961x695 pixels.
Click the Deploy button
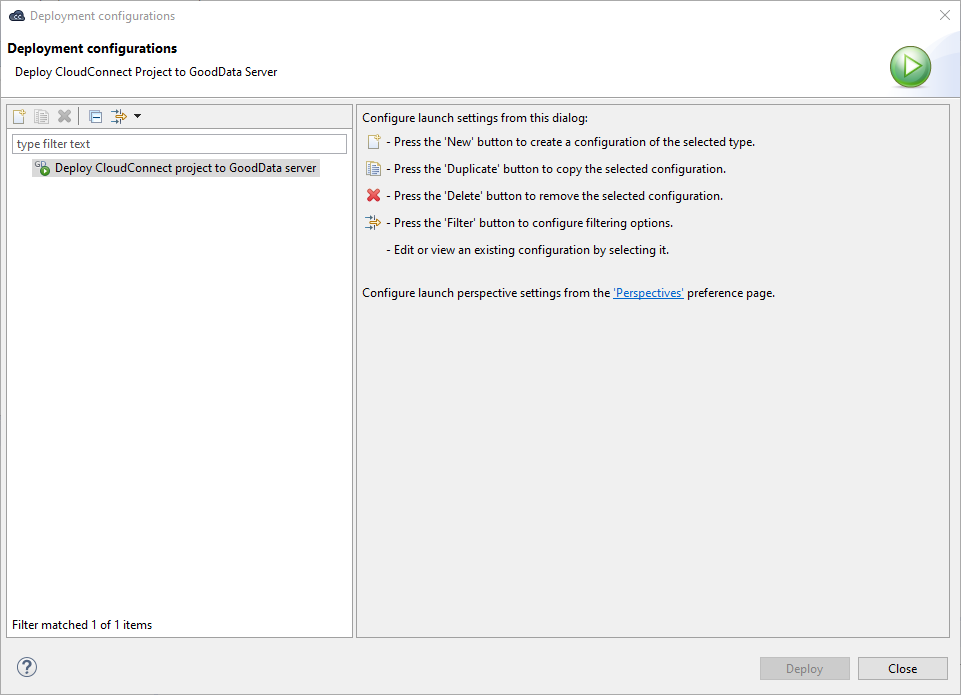coord(805,669)
